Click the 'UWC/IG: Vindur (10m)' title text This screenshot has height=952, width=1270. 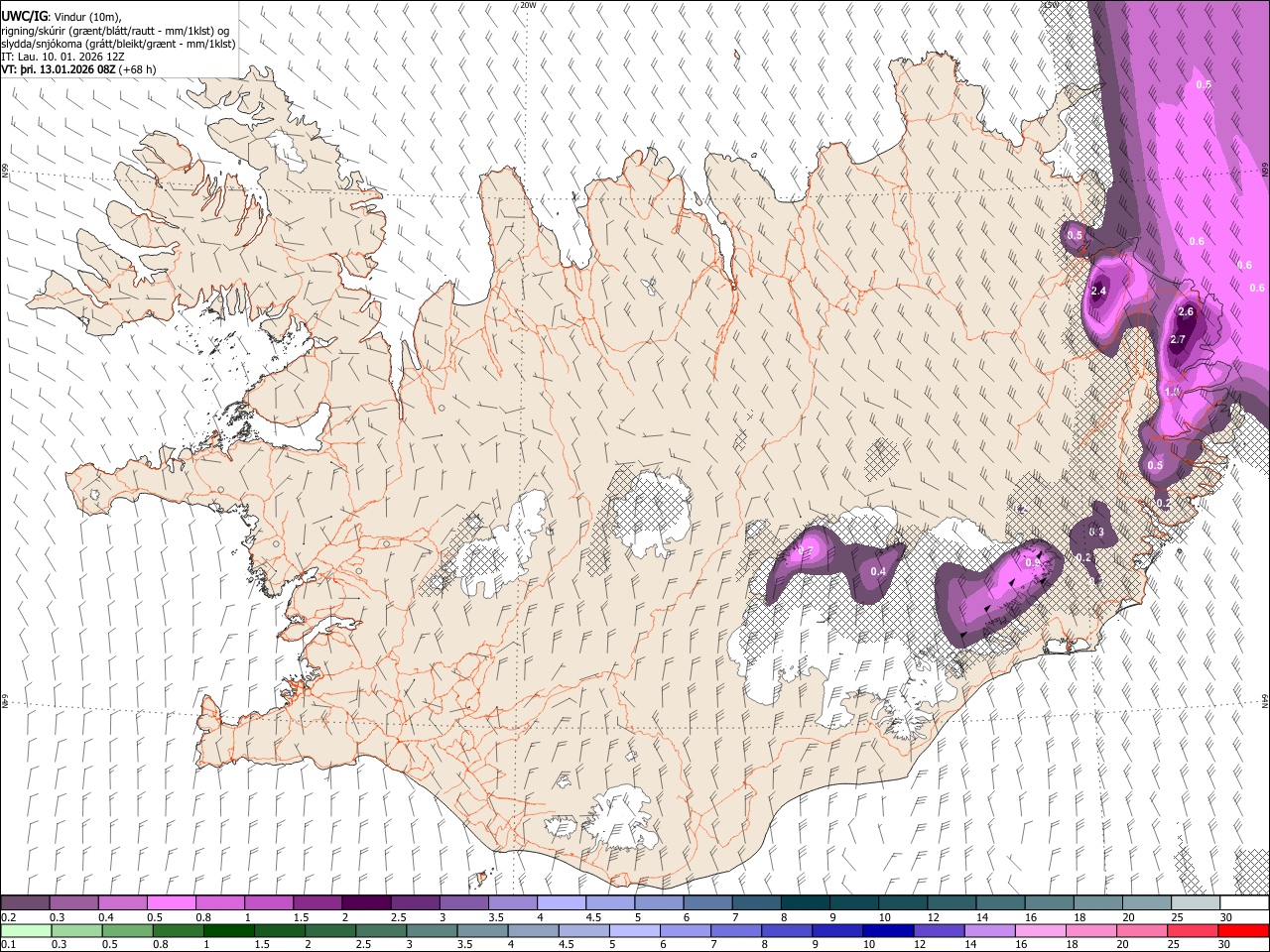tap(62, 17)
